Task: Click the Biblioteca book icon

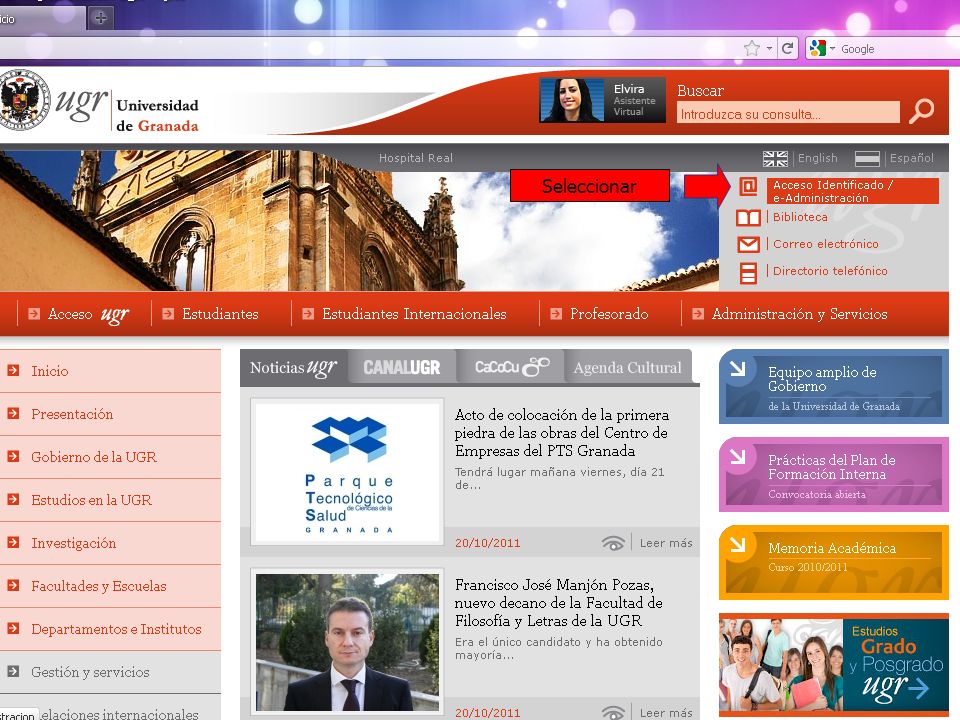Action: pyautogui.click(x=748, y=217)
